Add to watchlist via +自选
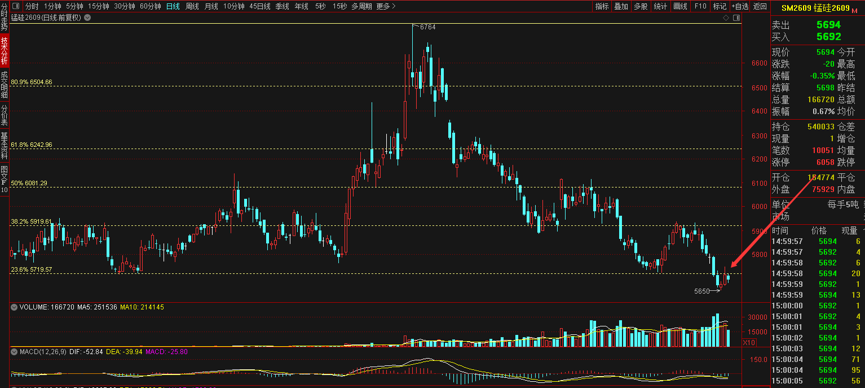 click(740, 7)
